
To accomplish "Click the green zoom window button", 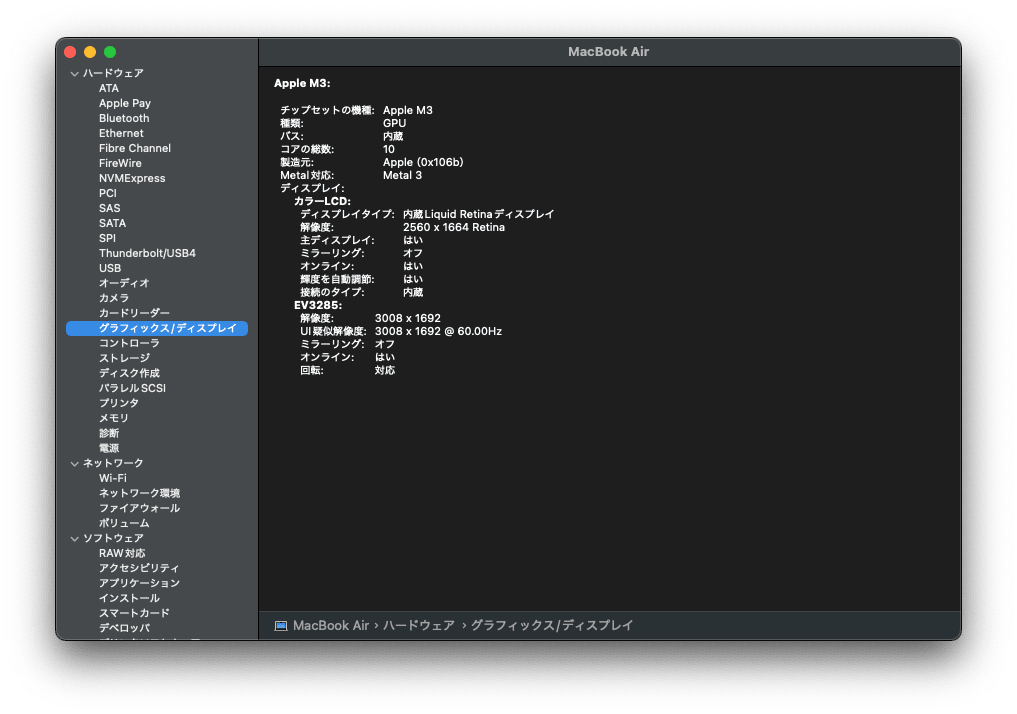I will point(110,52).
